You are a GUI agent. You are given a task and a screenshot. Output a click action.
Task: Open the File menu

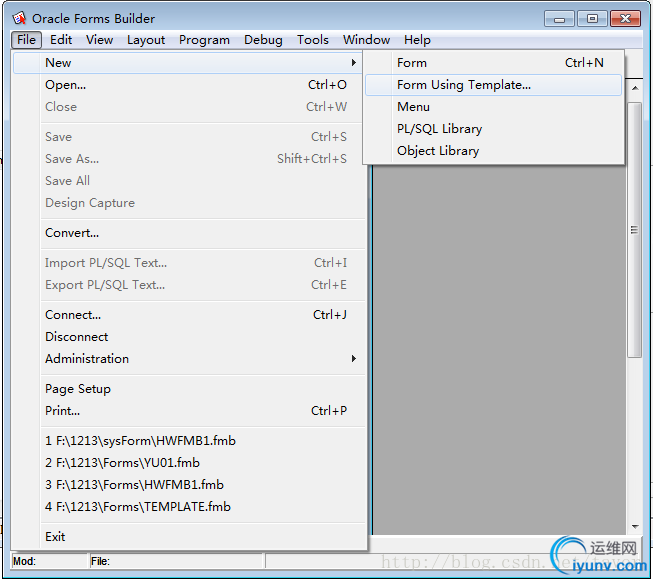pyautogui.click(x=26, y=40)
